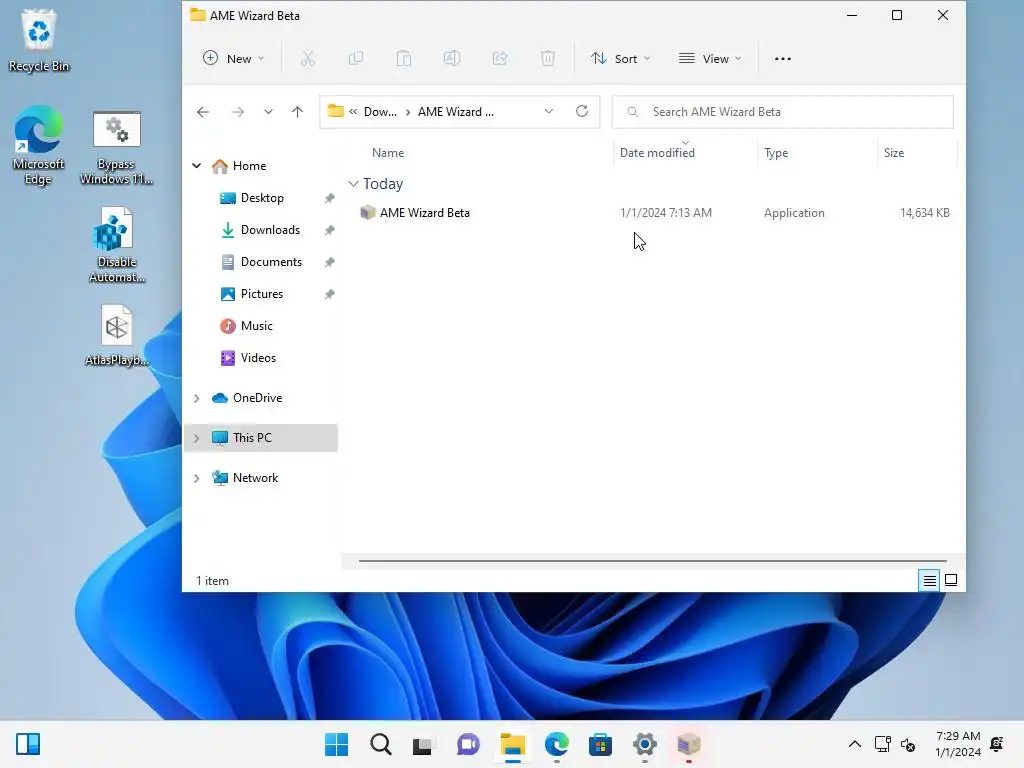Viewport: 1024px width, 768px height.
Task: Select Bypass Windows 11 desktop file
Action: click(116, 148)
